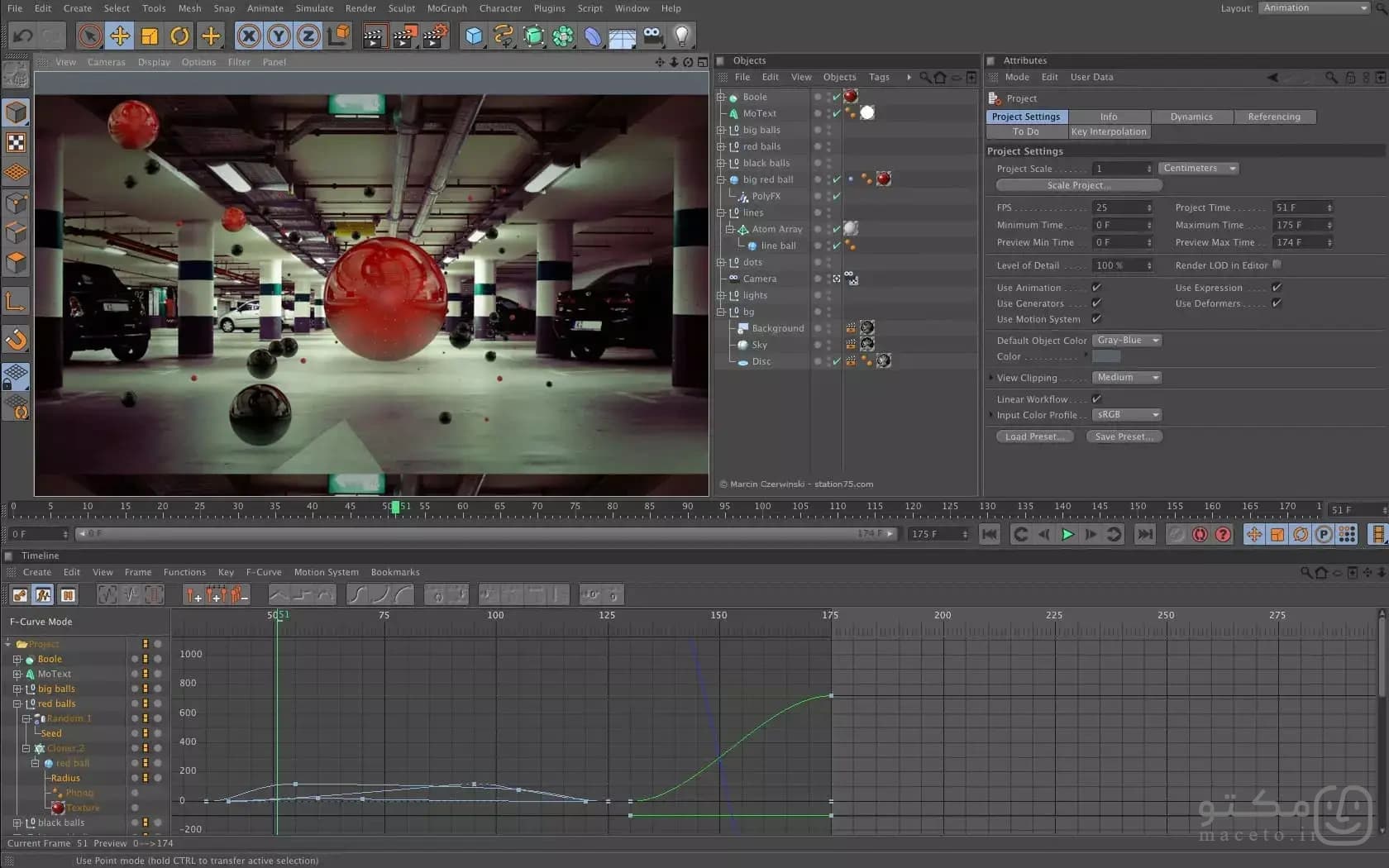The height and width of the screenshot is (868, 1389).
Task: Select the Scale tool
Action: (150, 36)
